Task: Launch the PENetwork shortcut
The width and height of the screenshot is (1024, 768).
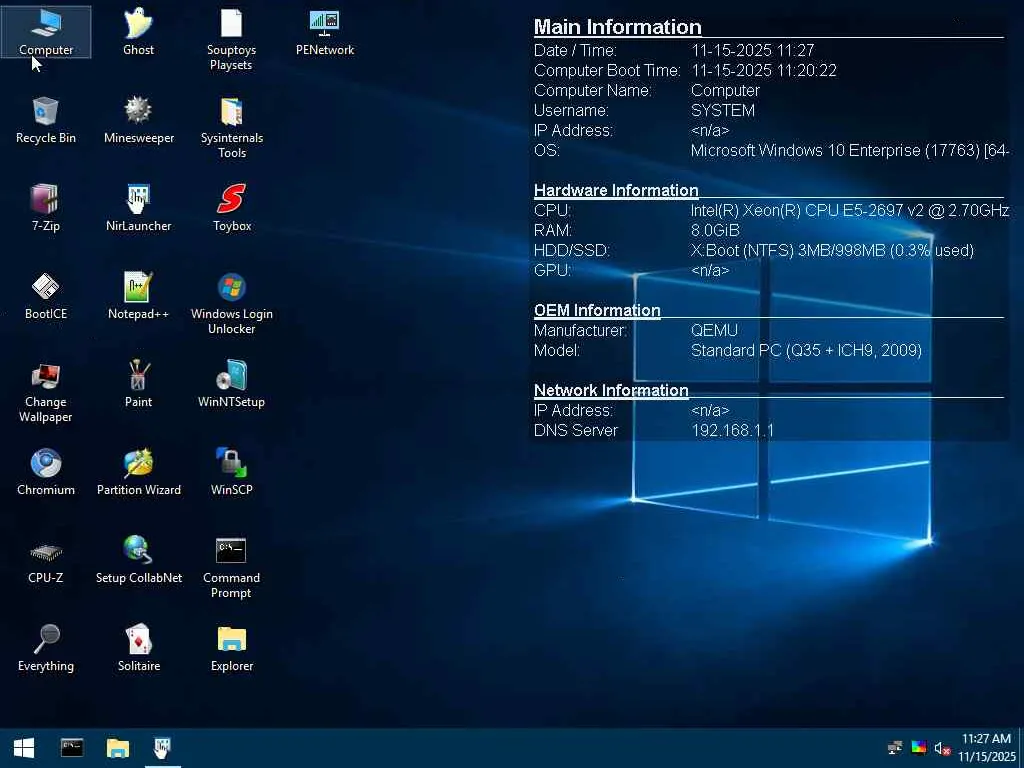Action: coord(325,32)
